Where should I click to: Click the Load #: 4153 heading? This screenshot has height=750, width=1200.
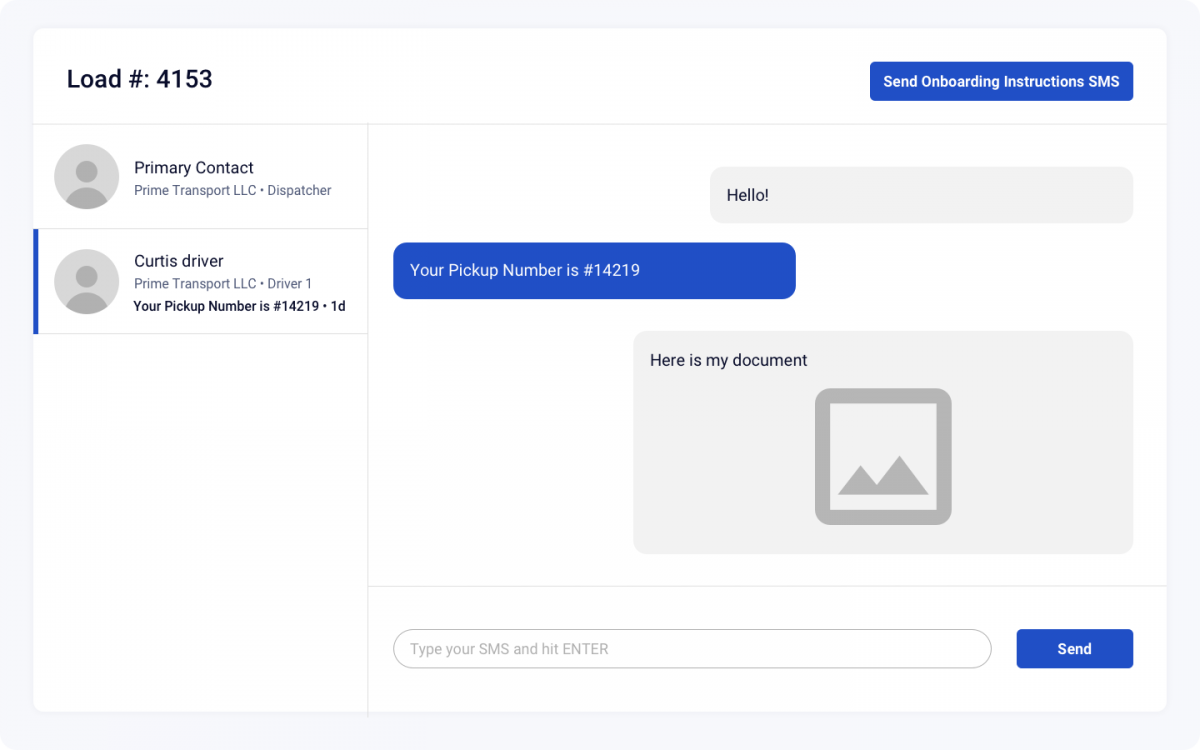pos(139,78)
